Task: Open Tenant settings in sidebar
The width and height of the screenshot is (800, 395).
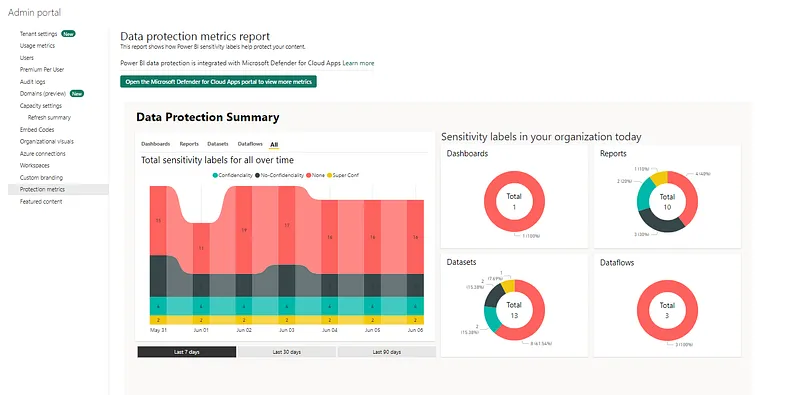Action: pos(39,34)
